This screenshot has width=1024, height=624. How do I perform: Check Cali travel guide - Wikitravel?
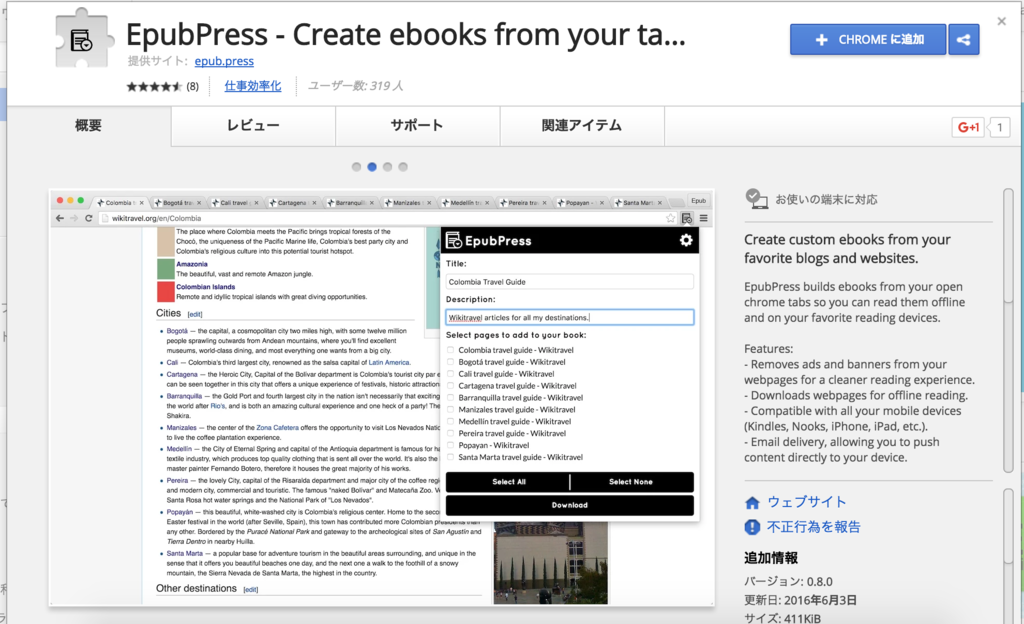(450, 374)
